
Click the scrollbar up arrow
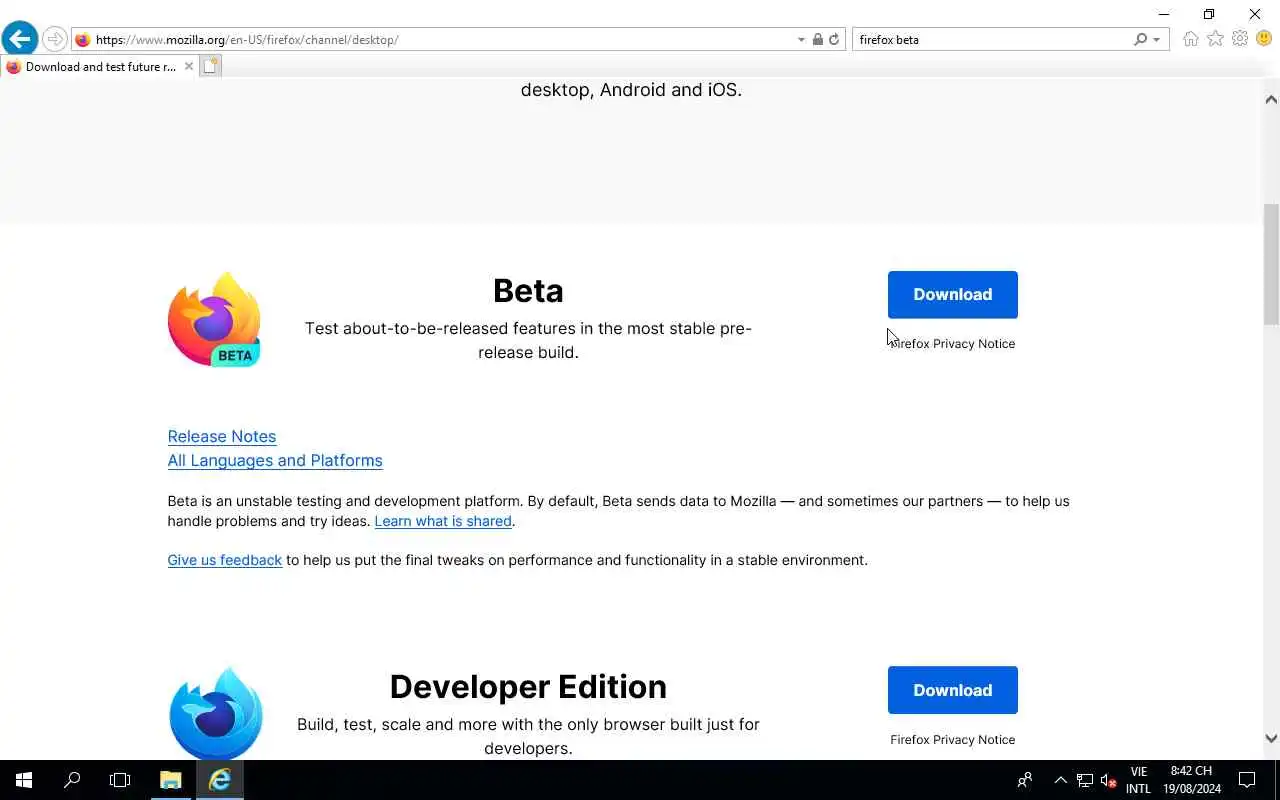pyautogui.click(x=1271, y=99)
